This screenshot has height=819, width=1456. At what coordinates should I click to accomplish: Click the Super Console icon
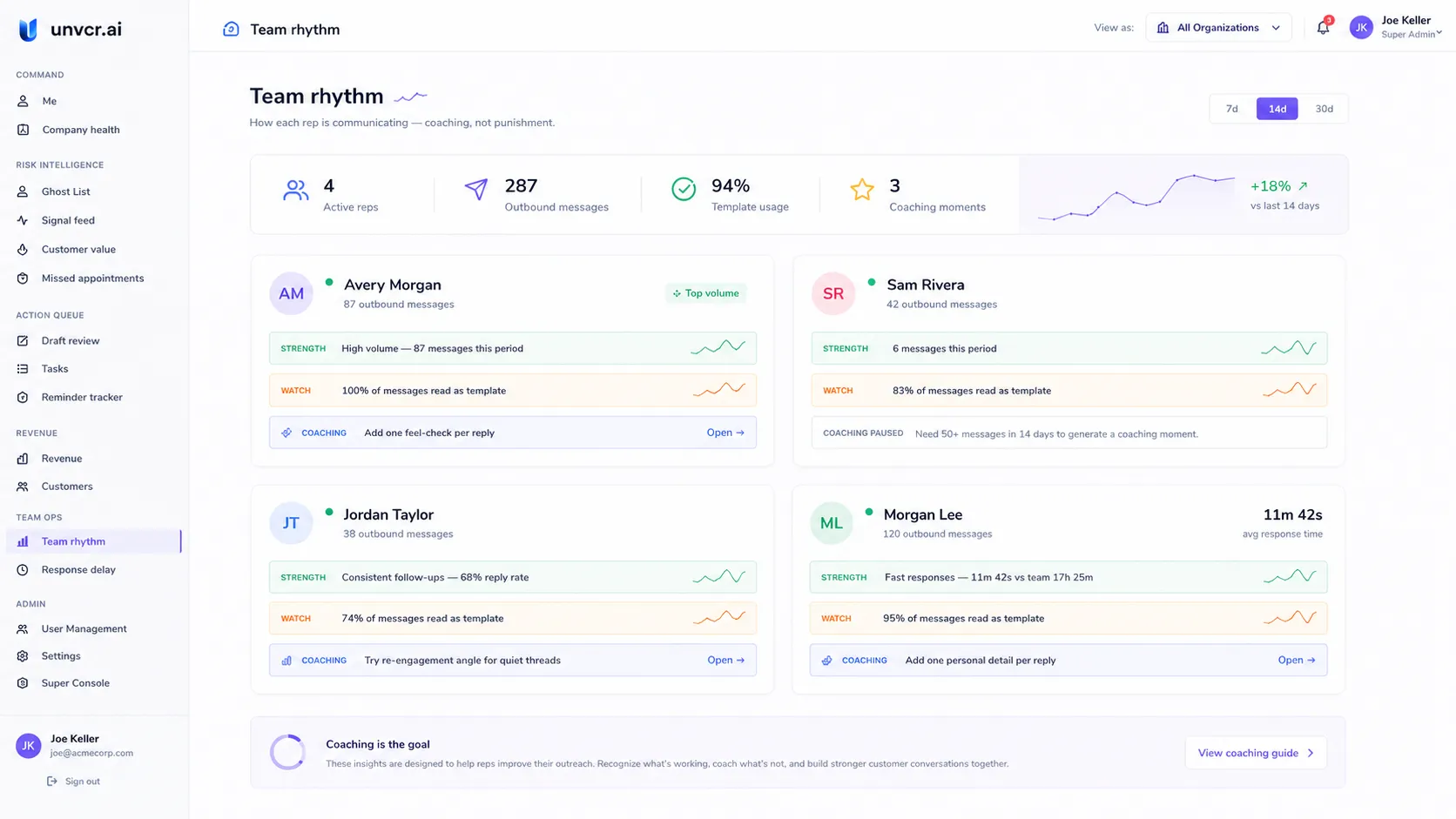point(23,683)
